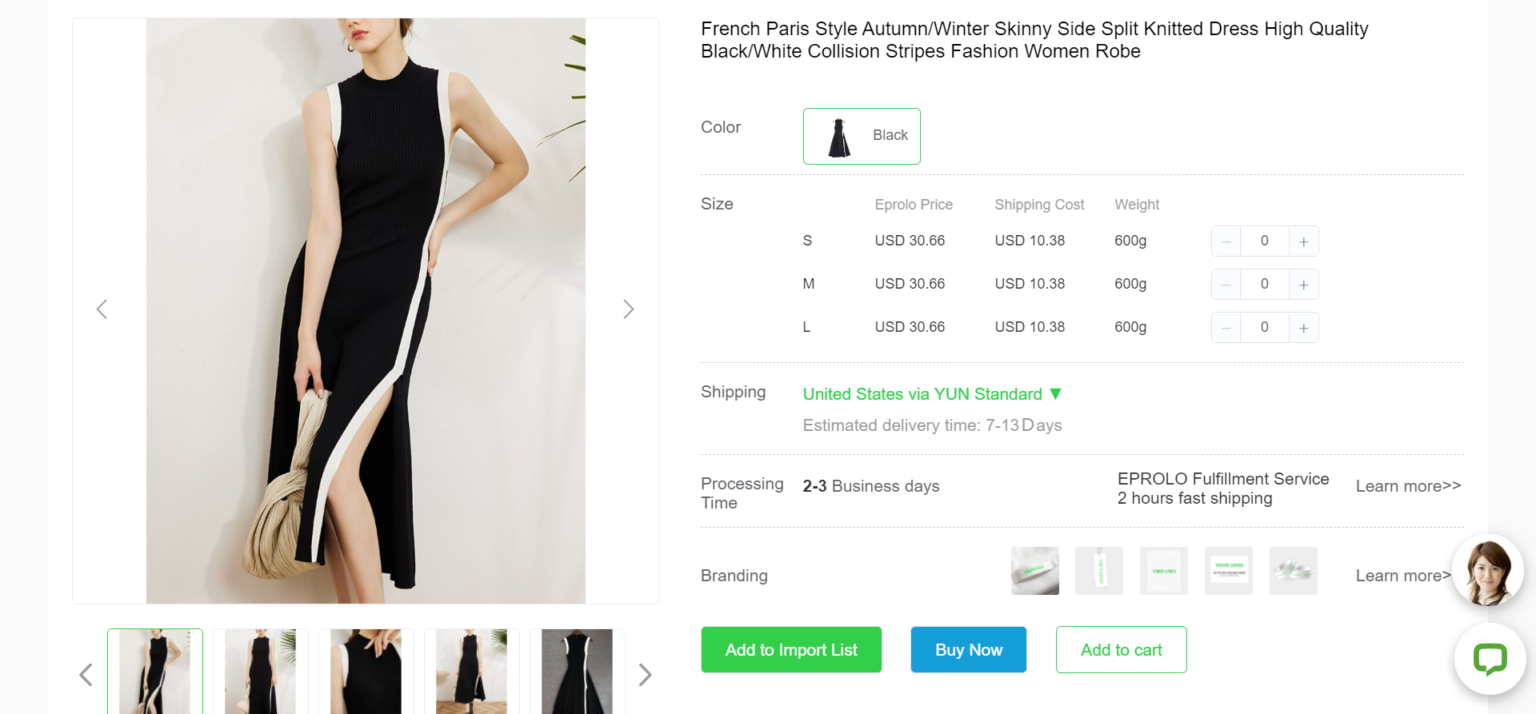This screenshot has height=714, width=1536.
Task: Click the second dress thumbnail in the gallery
Action: 260,671
